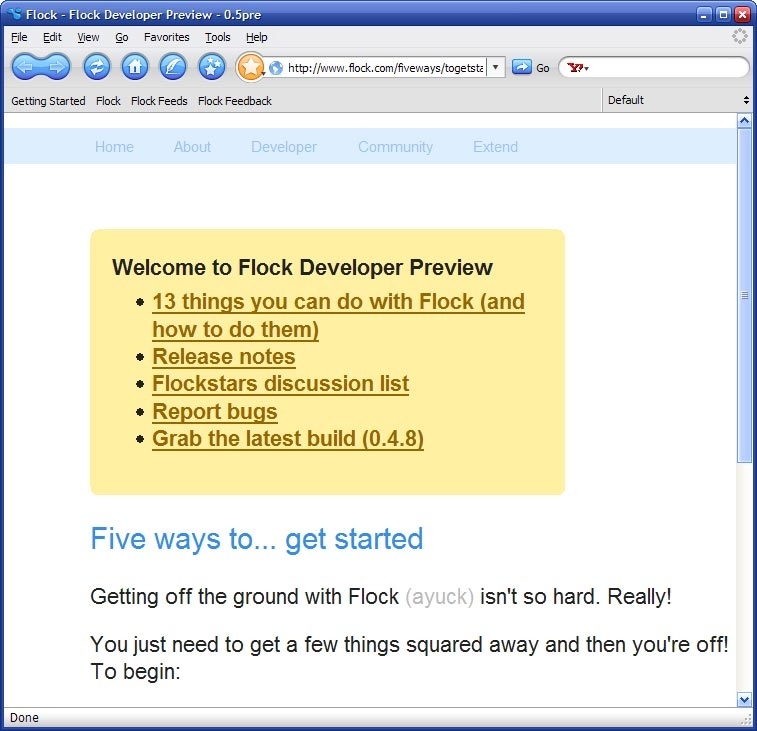Image resolution: width=757 pixels, height=731 pixels.
Task: Open the Help menu
Action: (x=256, y=37)
